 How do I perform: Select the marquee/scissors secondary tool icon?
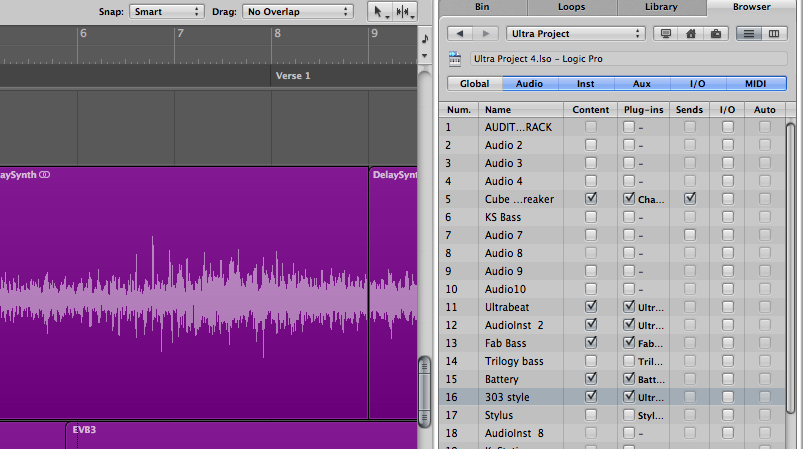point(405,12)
